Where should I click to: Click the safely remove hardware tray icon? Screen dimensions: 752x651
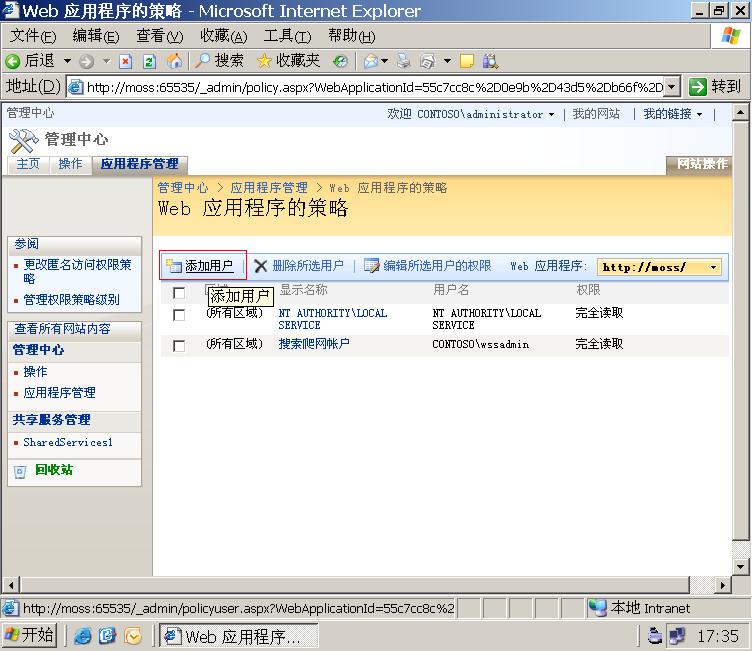655,636
